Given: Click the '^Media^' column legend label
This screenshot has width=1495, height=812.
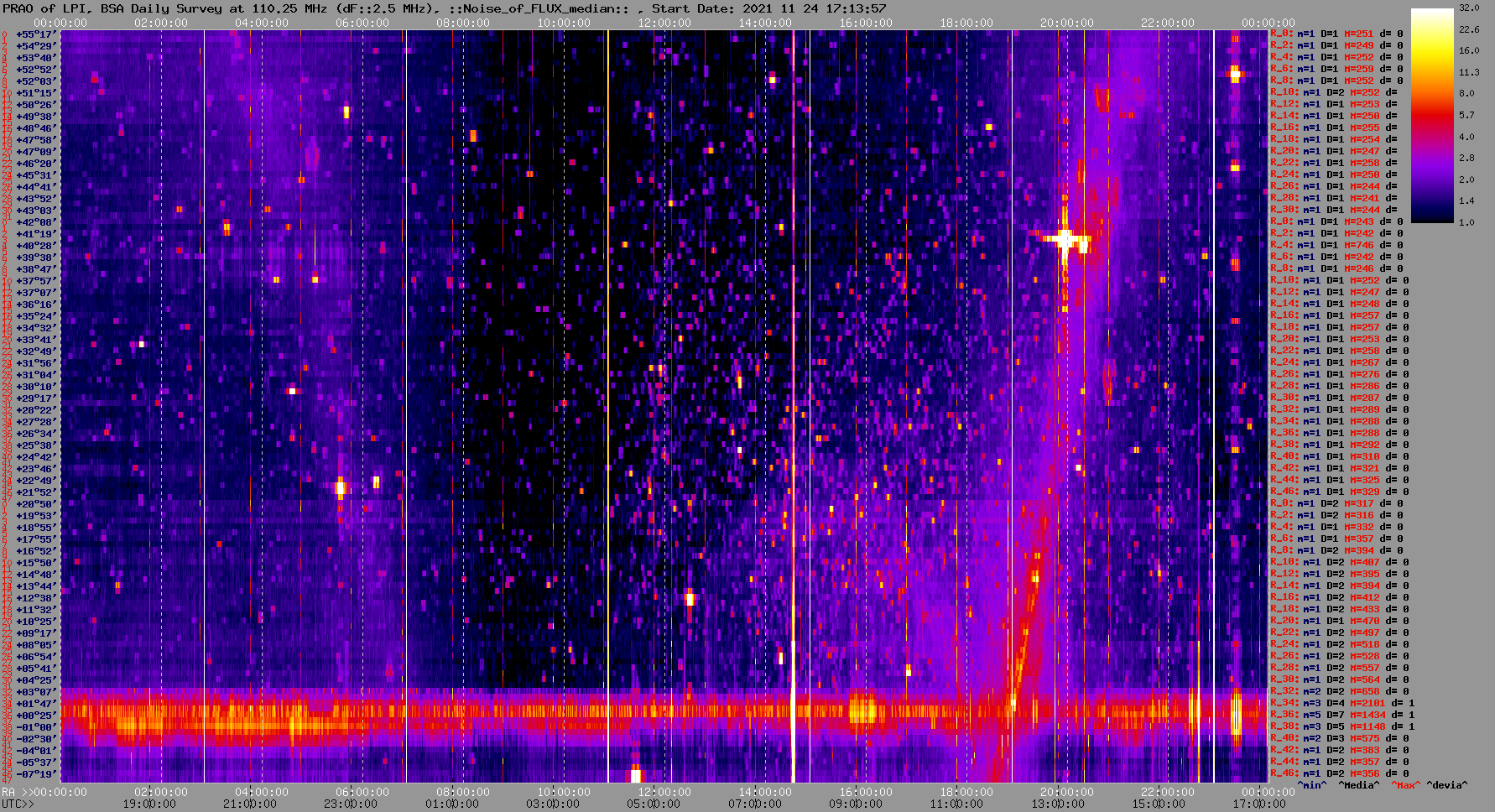Looking at the screenshot, I should (1359, 785).
